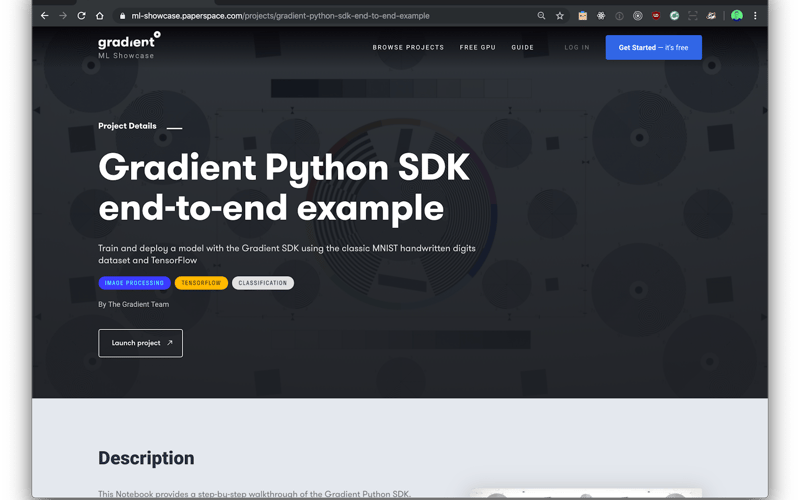
Task: Go back to the previous page
Action: coord(45,16)
